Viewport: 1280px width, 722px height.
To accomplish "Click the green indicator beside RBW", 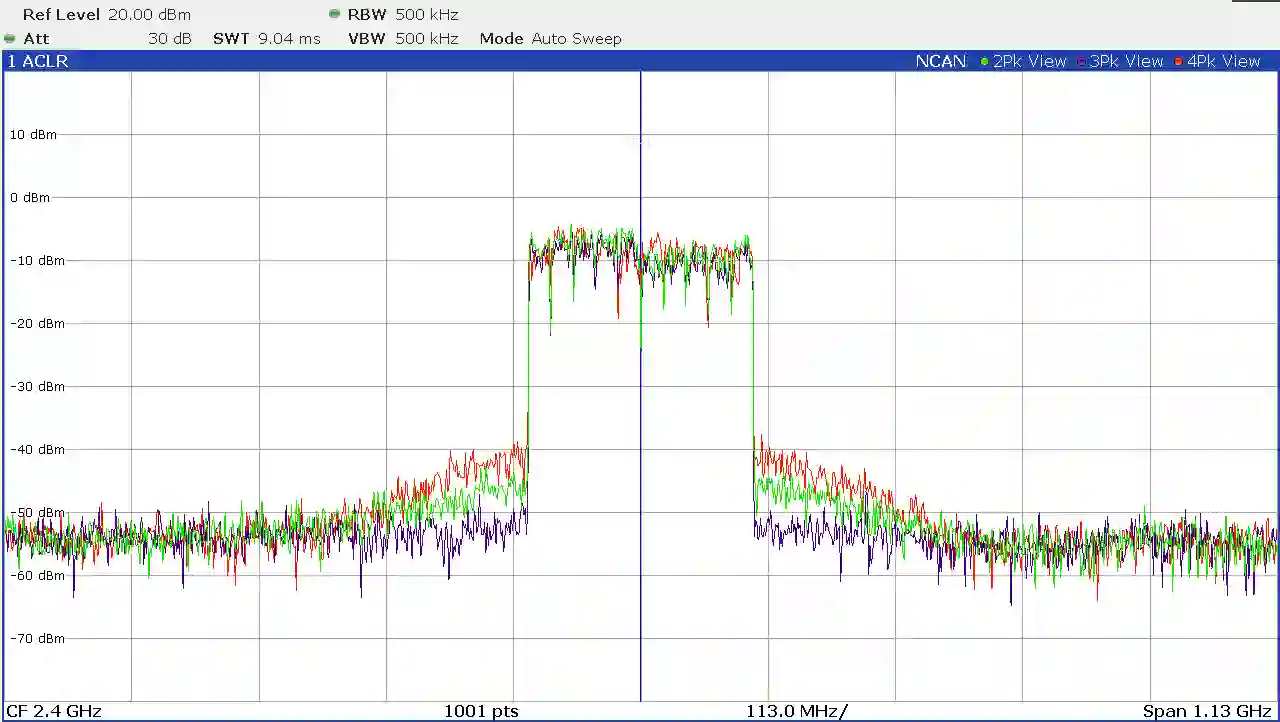I will tap(334, 14).
